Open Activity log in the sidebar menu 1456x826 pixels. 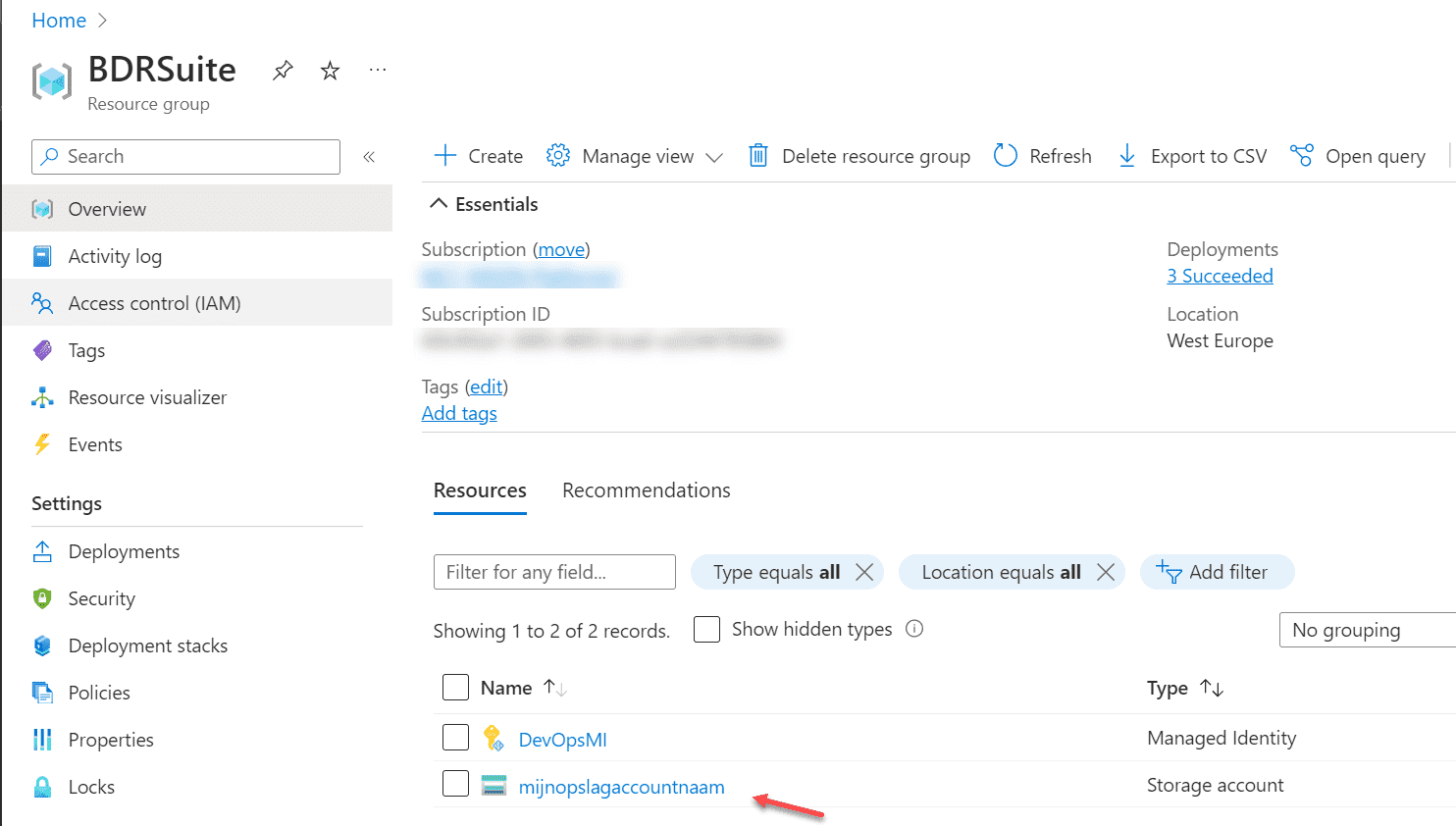click(x=197, y=256)
